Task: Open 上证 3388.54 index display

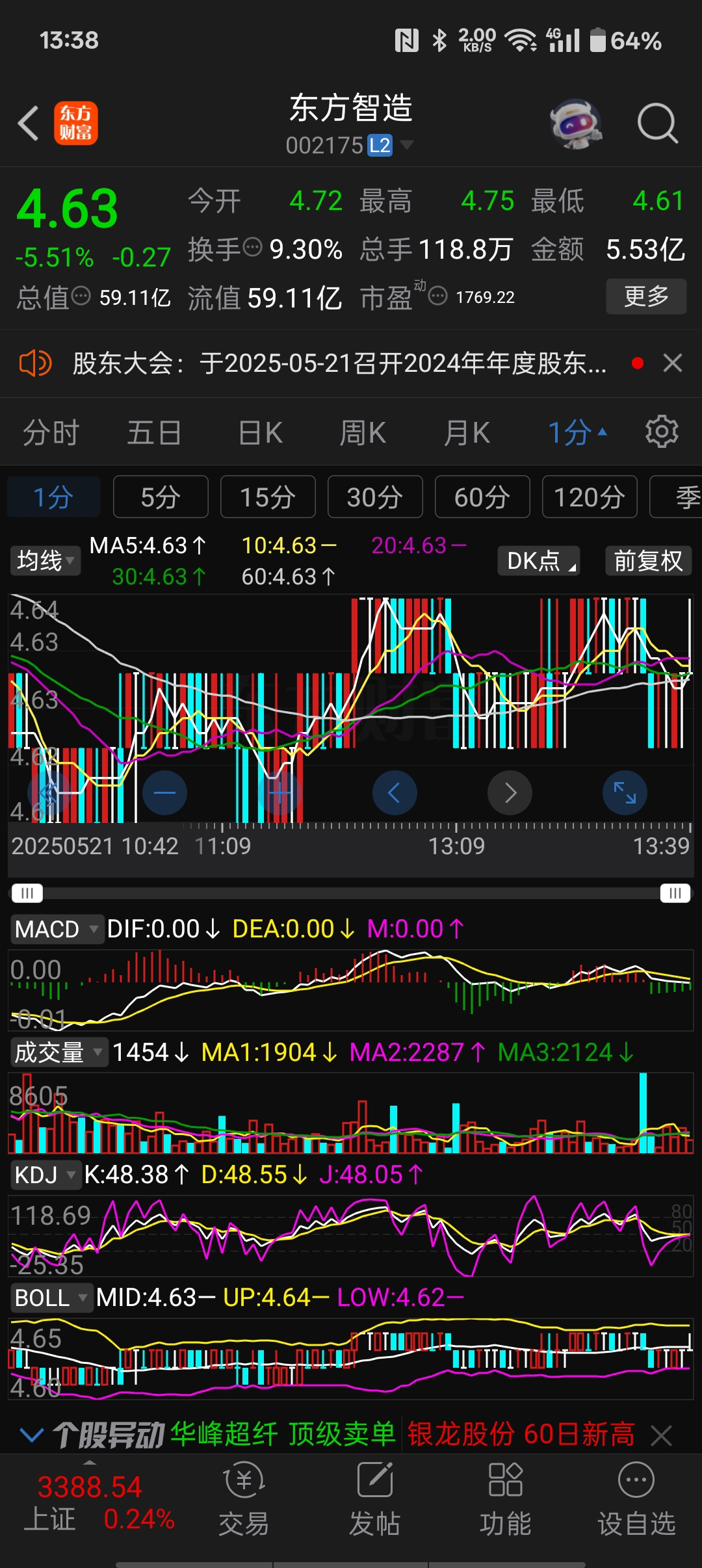Action: point(99,1502)
